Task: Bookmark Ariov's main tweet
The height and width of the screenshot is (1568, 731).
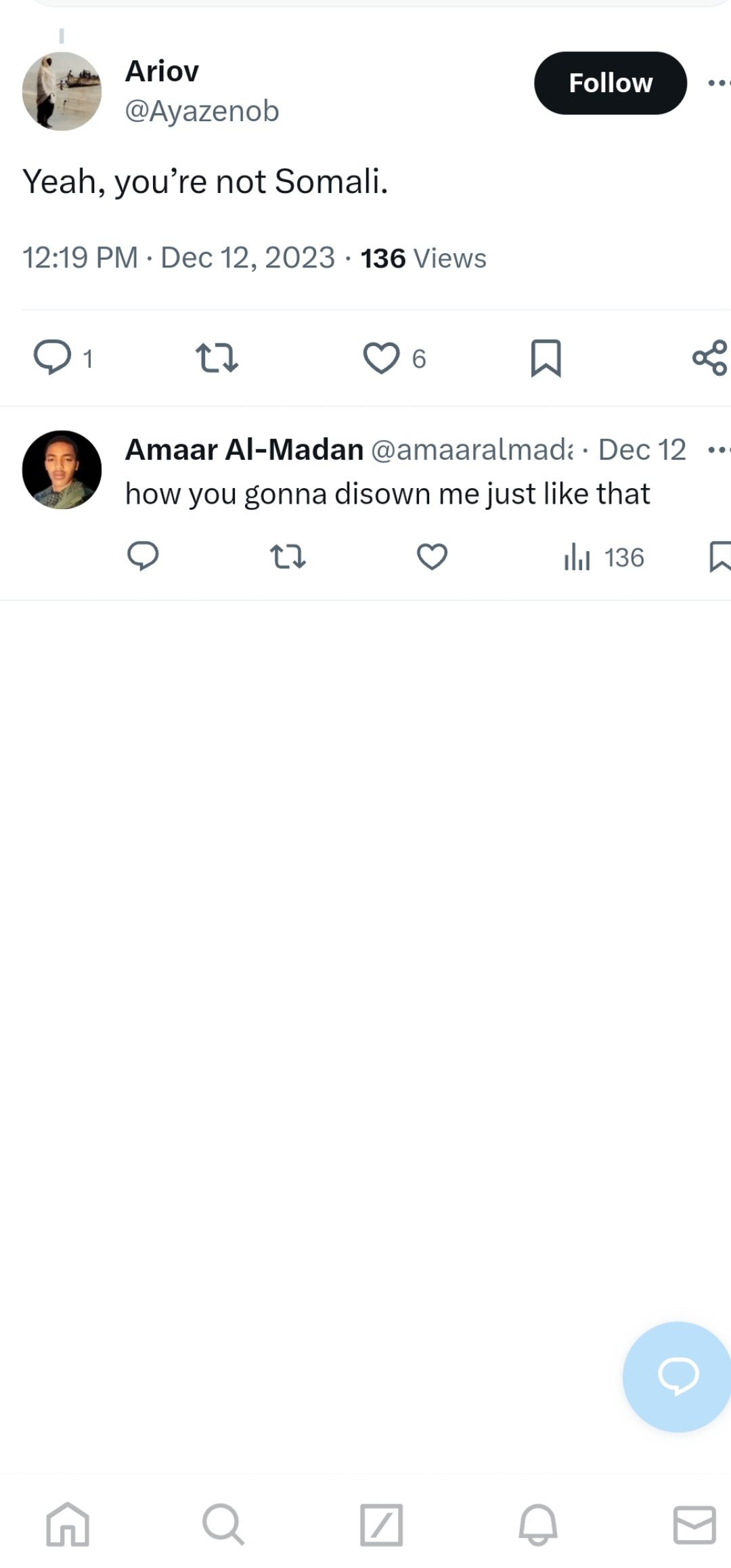Action: 546,357
